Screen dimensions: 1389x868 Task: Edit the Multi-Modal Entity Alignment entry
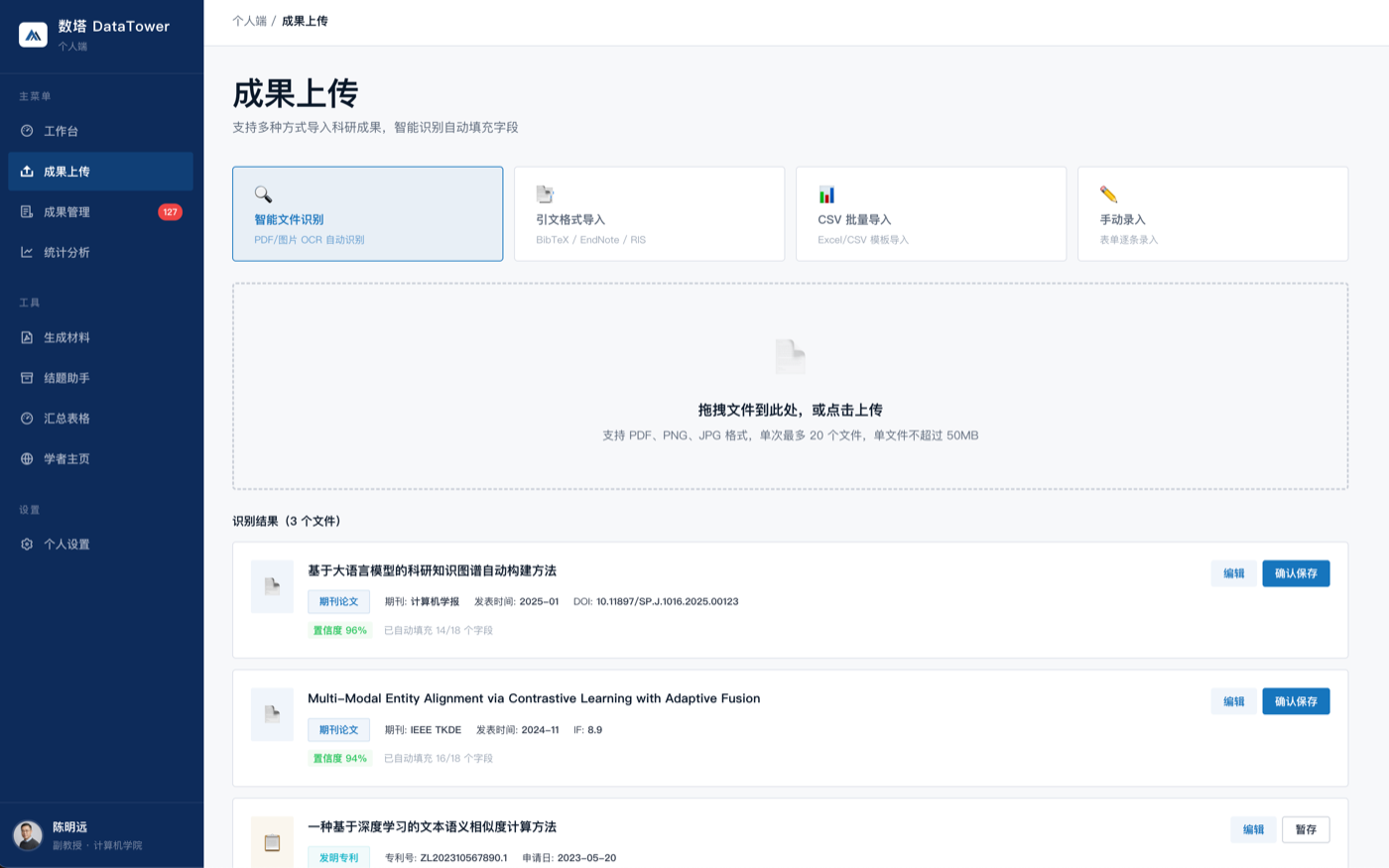(x=1233, y=700)
